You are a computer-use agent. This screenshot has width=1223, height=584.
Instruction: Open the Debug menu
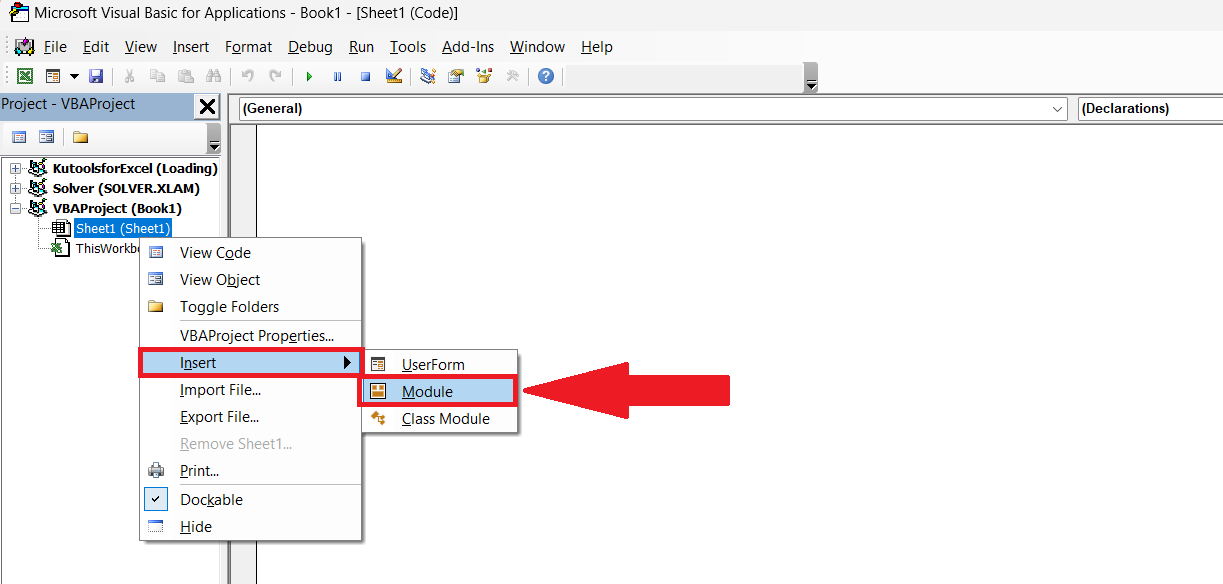[310, 47]
